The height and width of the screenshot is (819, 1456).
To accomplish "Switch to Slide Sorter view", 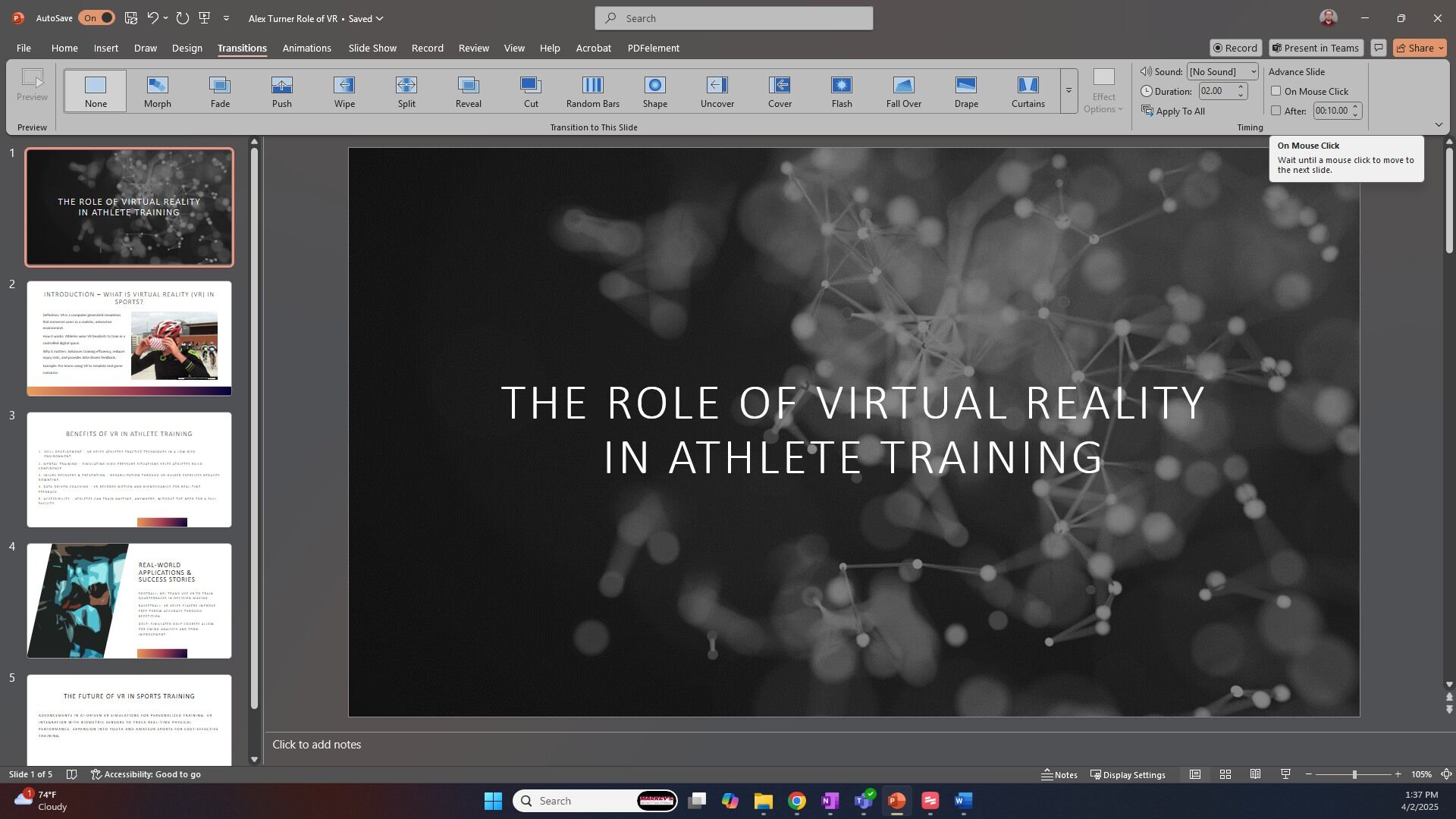I will [x=1225, y=774].
